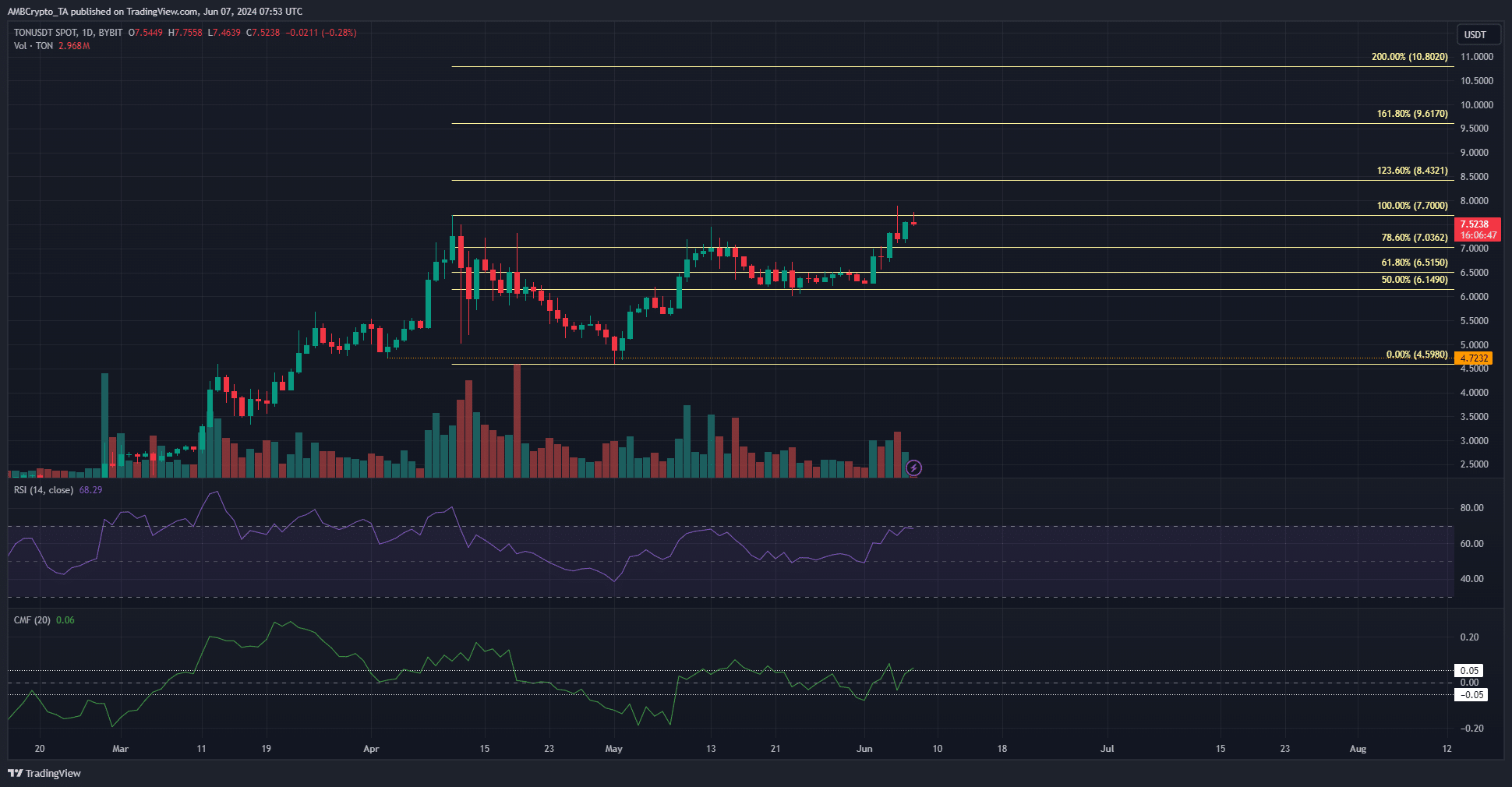
Task: Click the purple lightning bolt icon on the chart
Action: point(914,468)
